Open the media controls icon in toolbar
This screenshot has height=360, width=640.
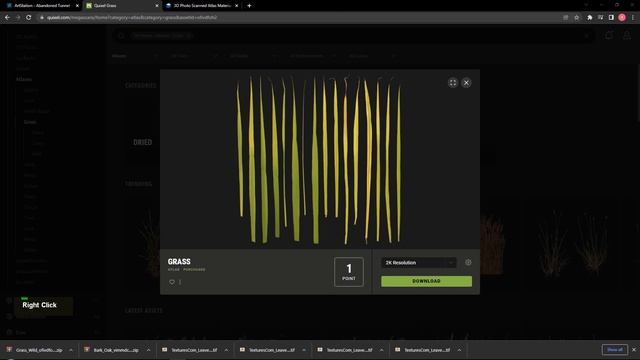click(x=600, y=18)
